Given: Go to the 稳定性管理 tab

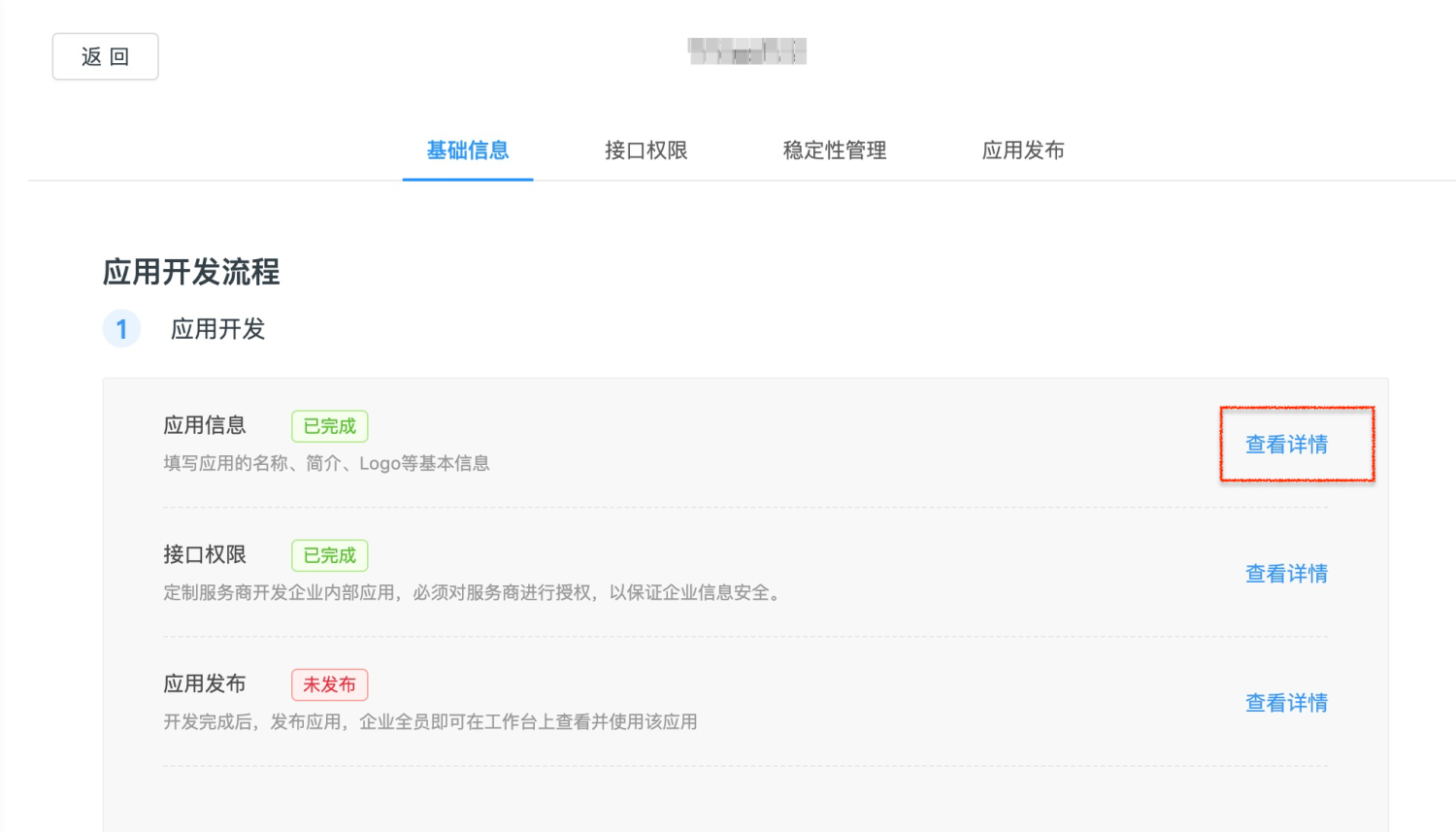Looking at the screenshot, I should [x=835, y=150].
